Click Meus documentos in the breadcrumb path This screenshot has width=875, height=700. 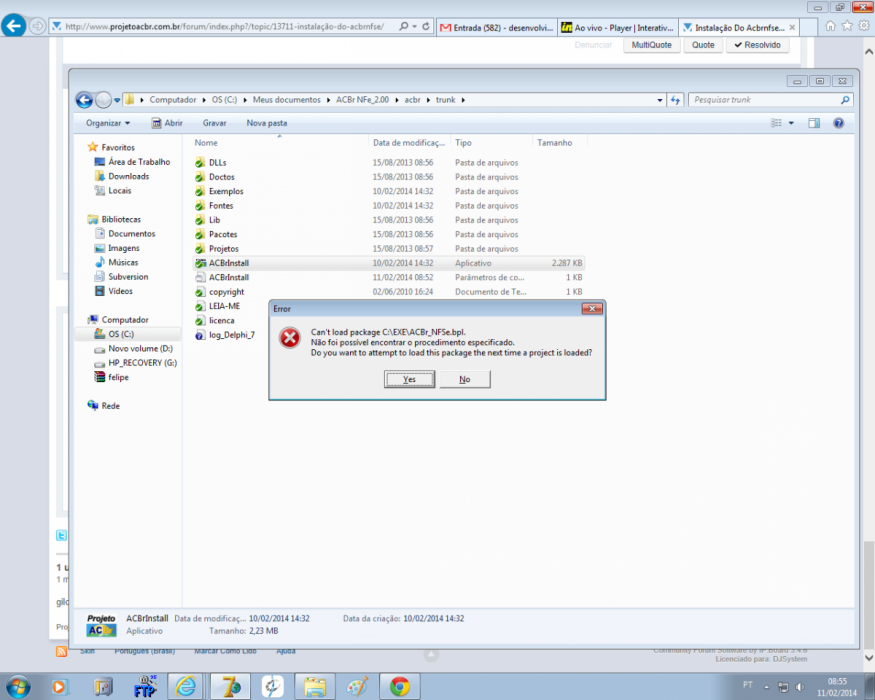[x=286, y=100]
